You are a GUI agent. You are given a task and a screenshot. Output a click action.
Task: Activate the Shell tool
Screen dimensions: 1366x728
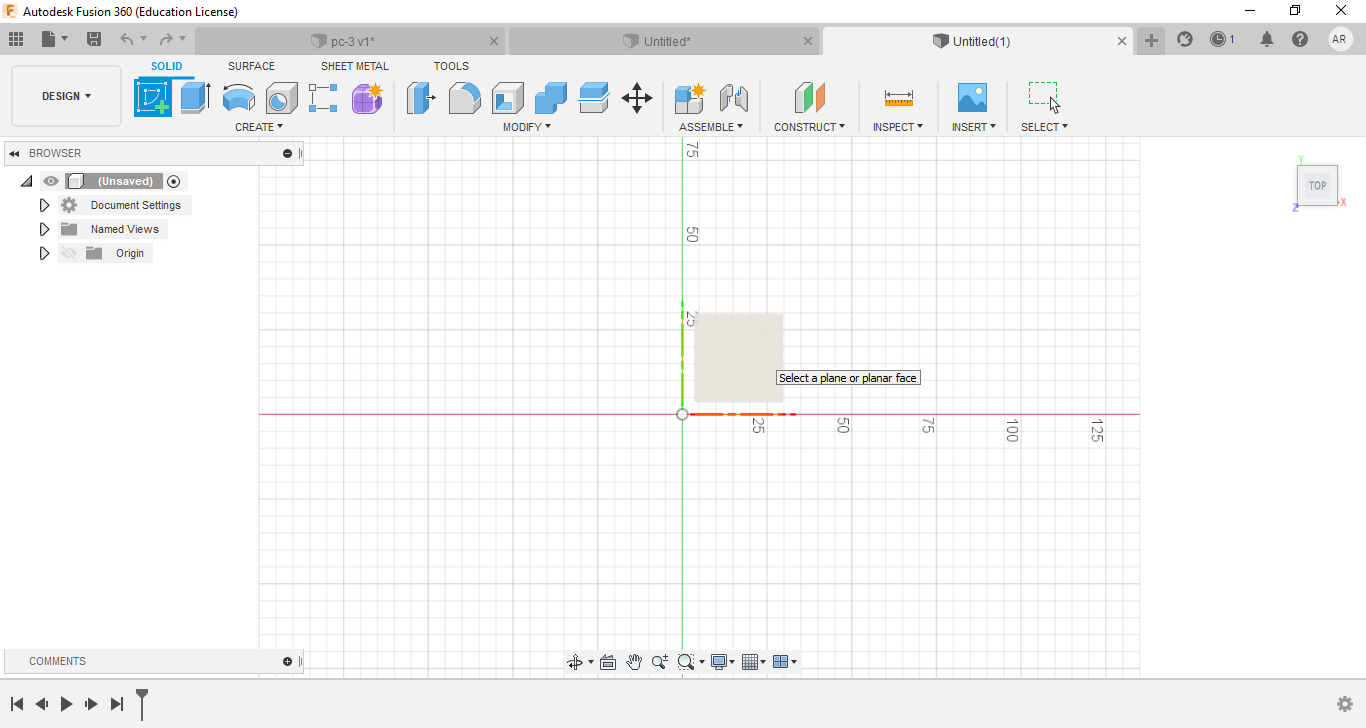pyautogui.click(x=507, y=98)
